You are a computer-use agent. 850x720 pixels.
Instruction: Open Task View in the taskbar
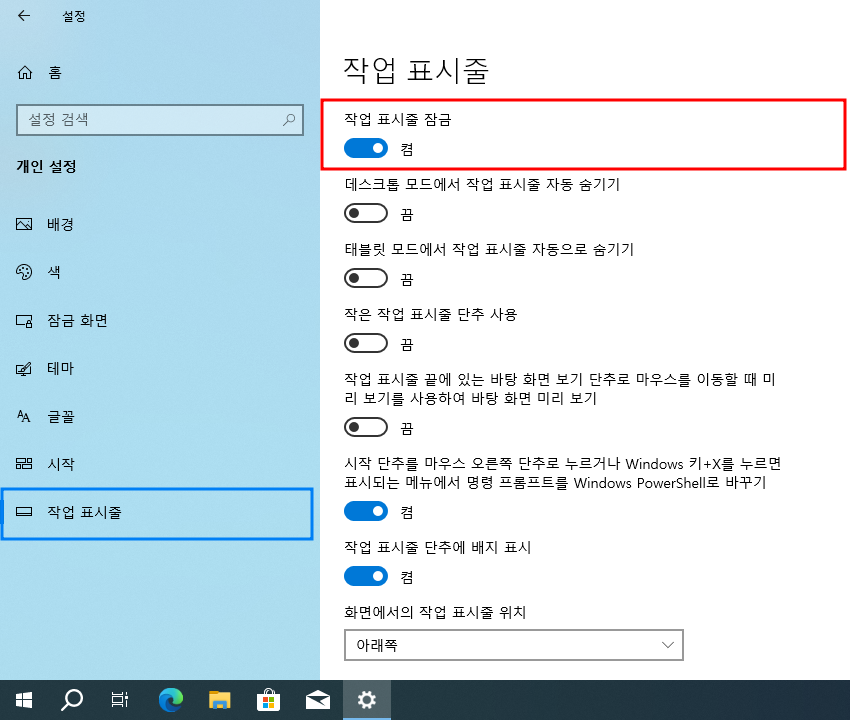point(120,700)
